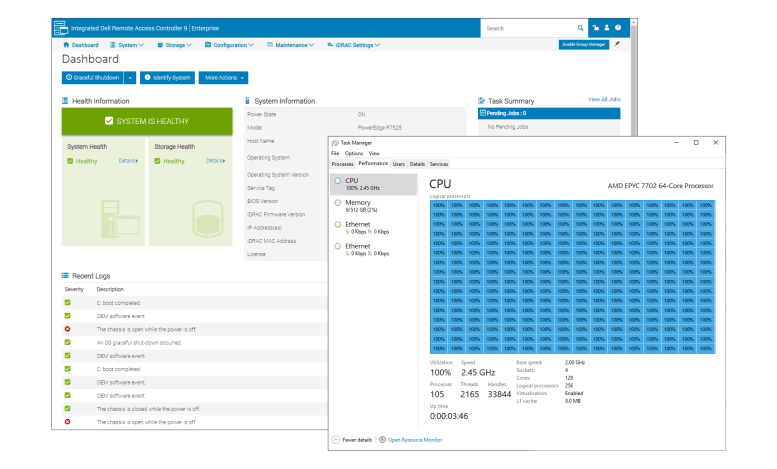The image size is (777, 469).
Task: Select the Performance tab
Action: [373, 163]
